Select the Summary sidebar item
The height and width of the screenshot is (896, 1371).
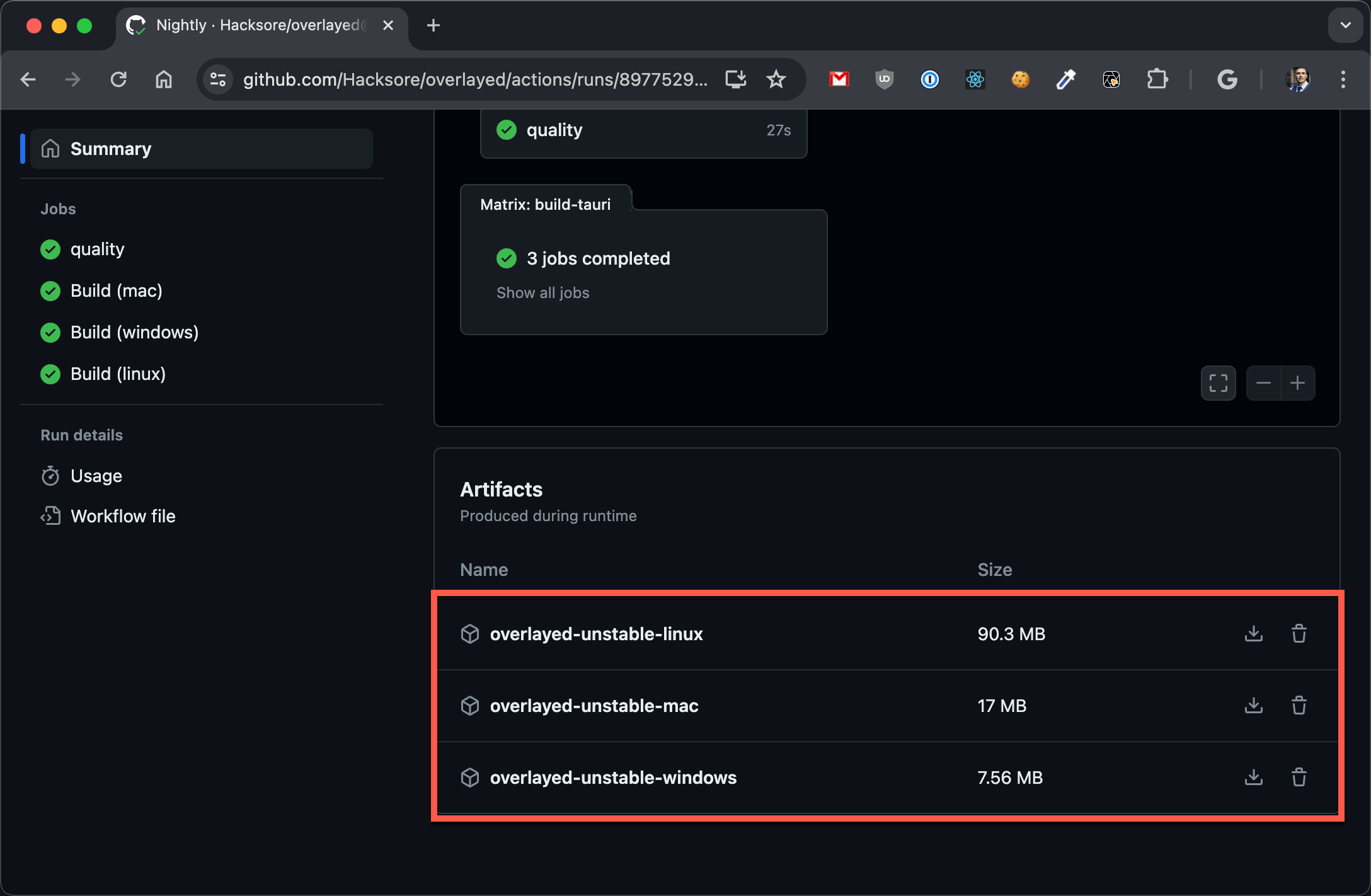pyautogui.click(x=202, y=149)
